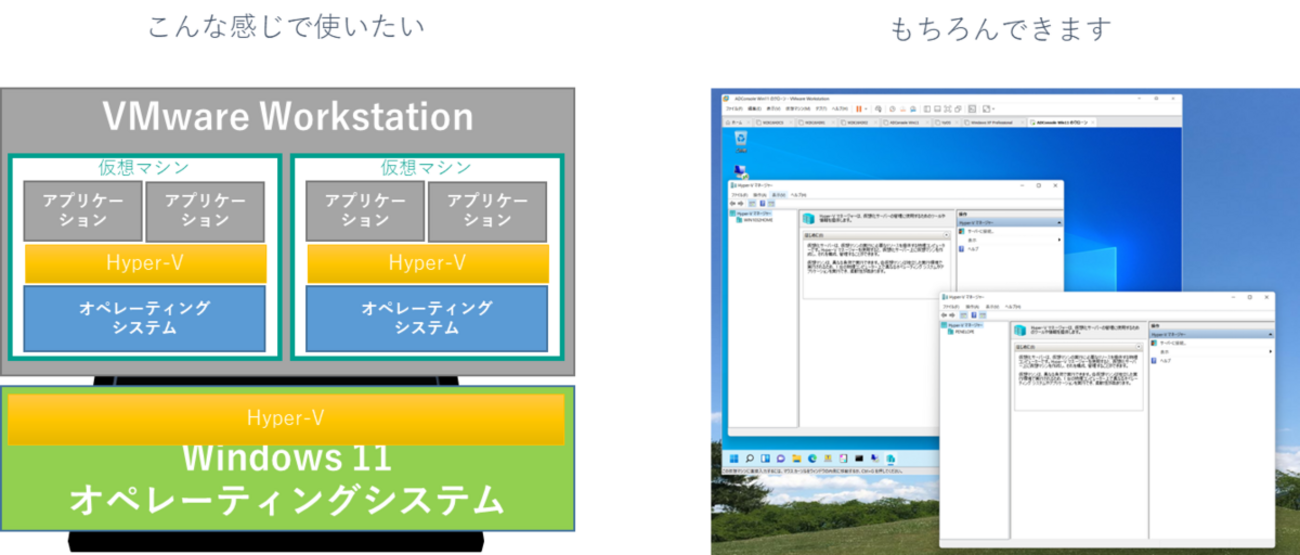The height and width of the screenshot is (555, 1300).
Task: Click the Unity mode icon in VMware toolbar
Action: point(958,109)
